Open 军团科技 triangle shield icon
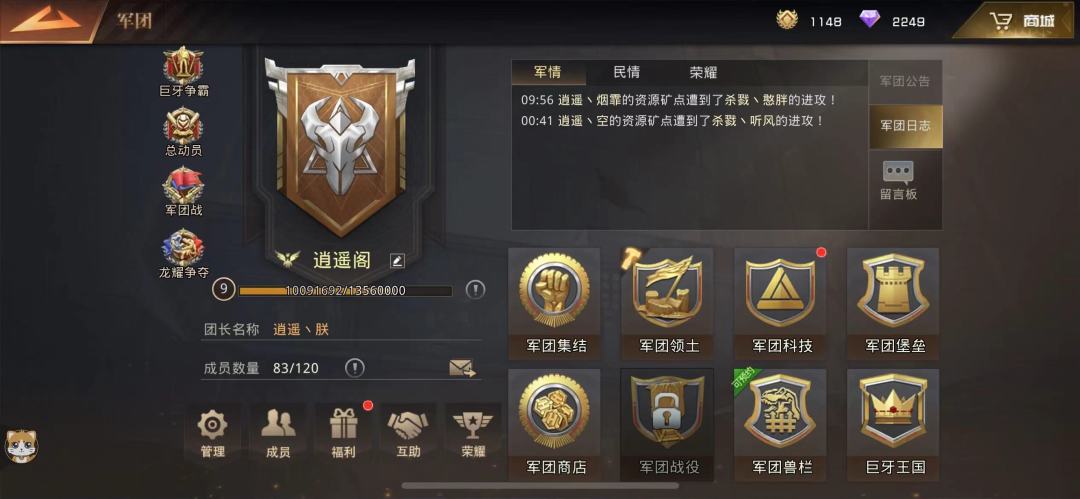 pos(780,303)
